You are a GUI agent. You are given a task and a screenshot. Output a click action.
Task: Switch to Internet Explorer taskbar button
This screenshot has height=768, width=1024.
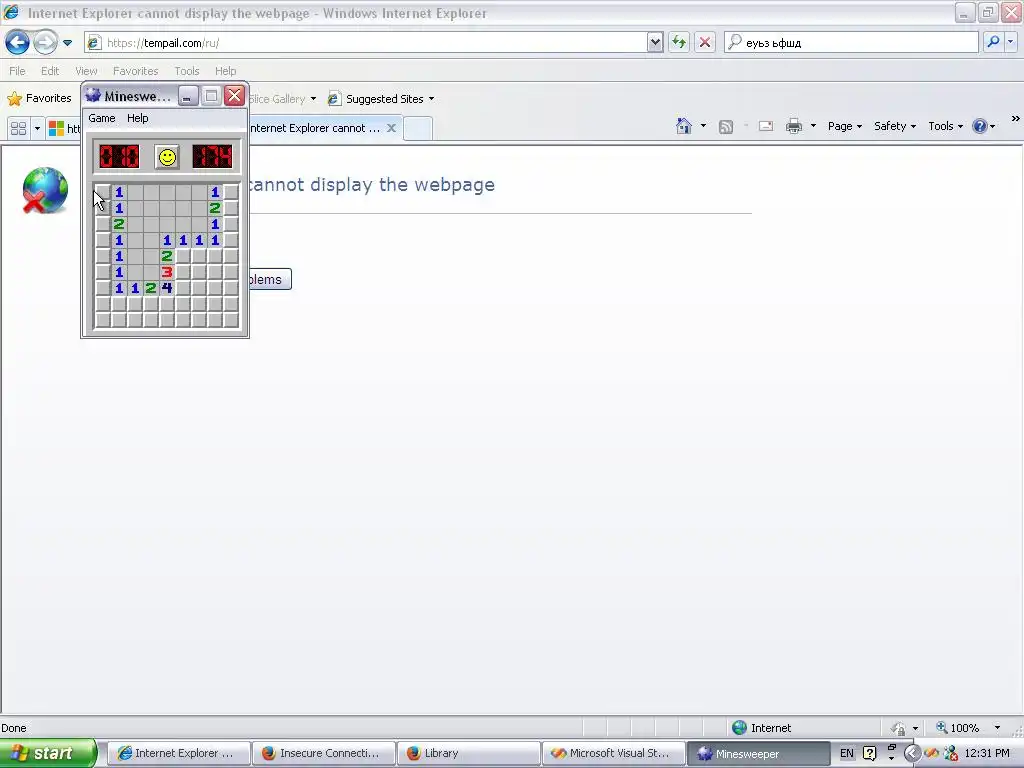[x=178, y=753]
